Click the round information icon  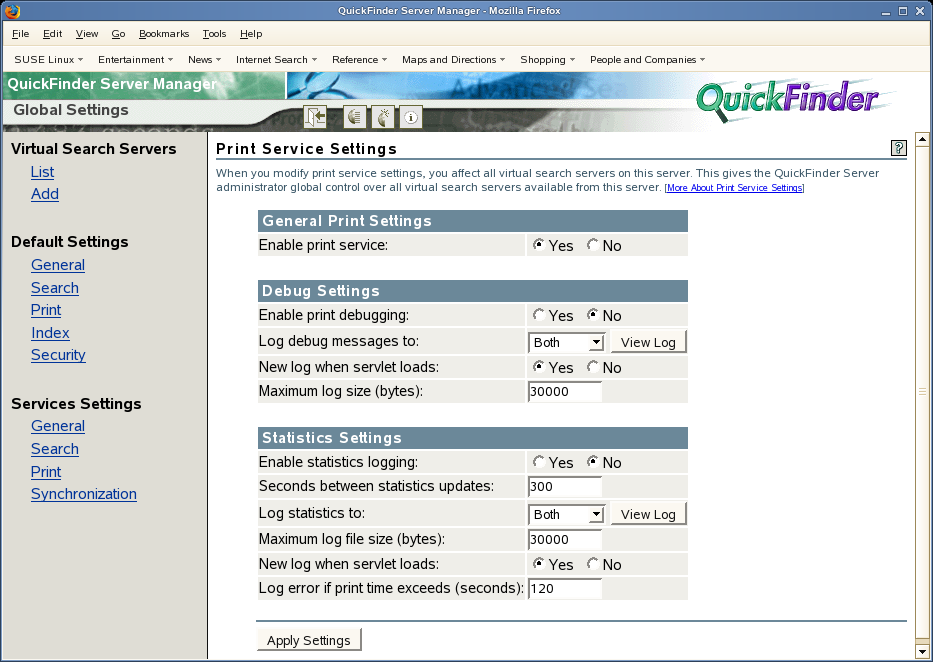click(411, 117)
